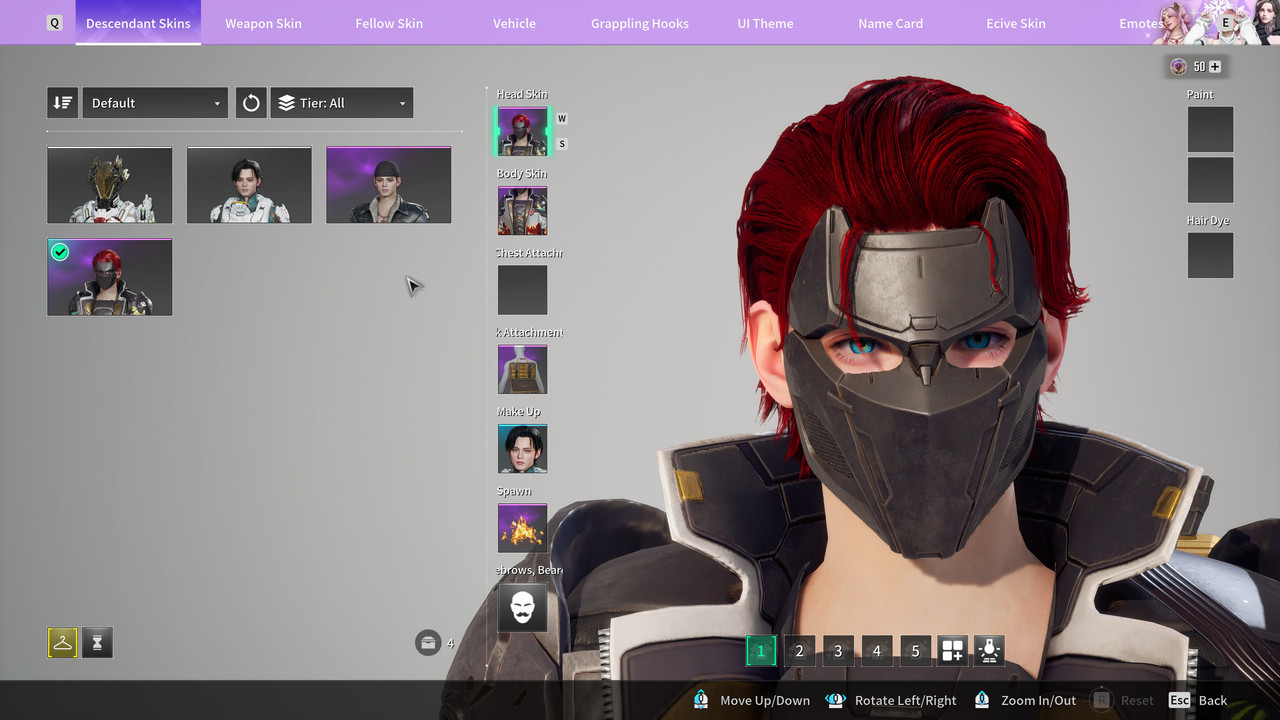Select the hanger wardrobe view icon
Image resolution: width=1280 pixels, height=720 pixels.
coord(62,643)
